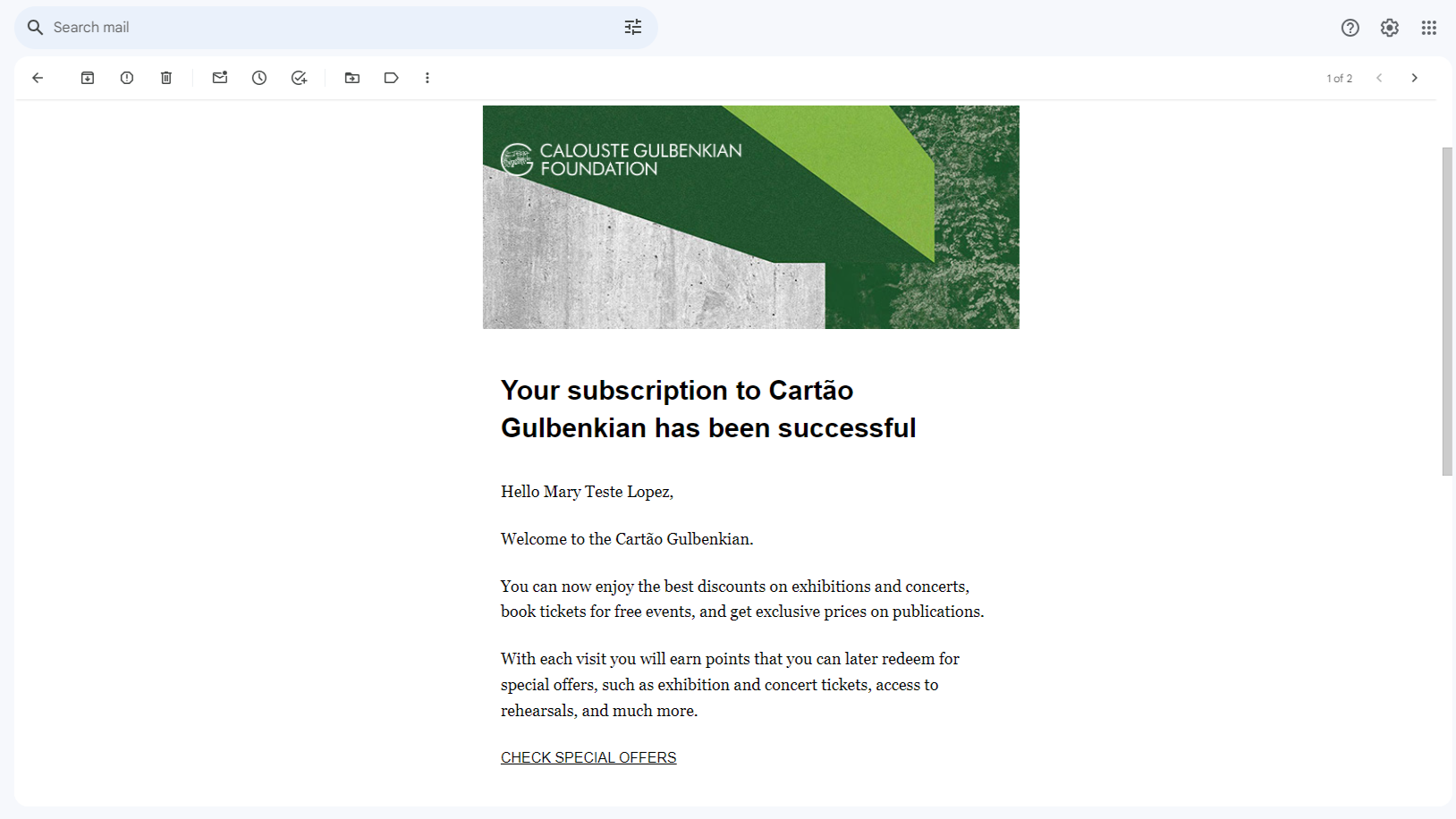Add this email to Tasks
Screen dimensions: 1456x819
pyautogui.click(x=299, y=78)
